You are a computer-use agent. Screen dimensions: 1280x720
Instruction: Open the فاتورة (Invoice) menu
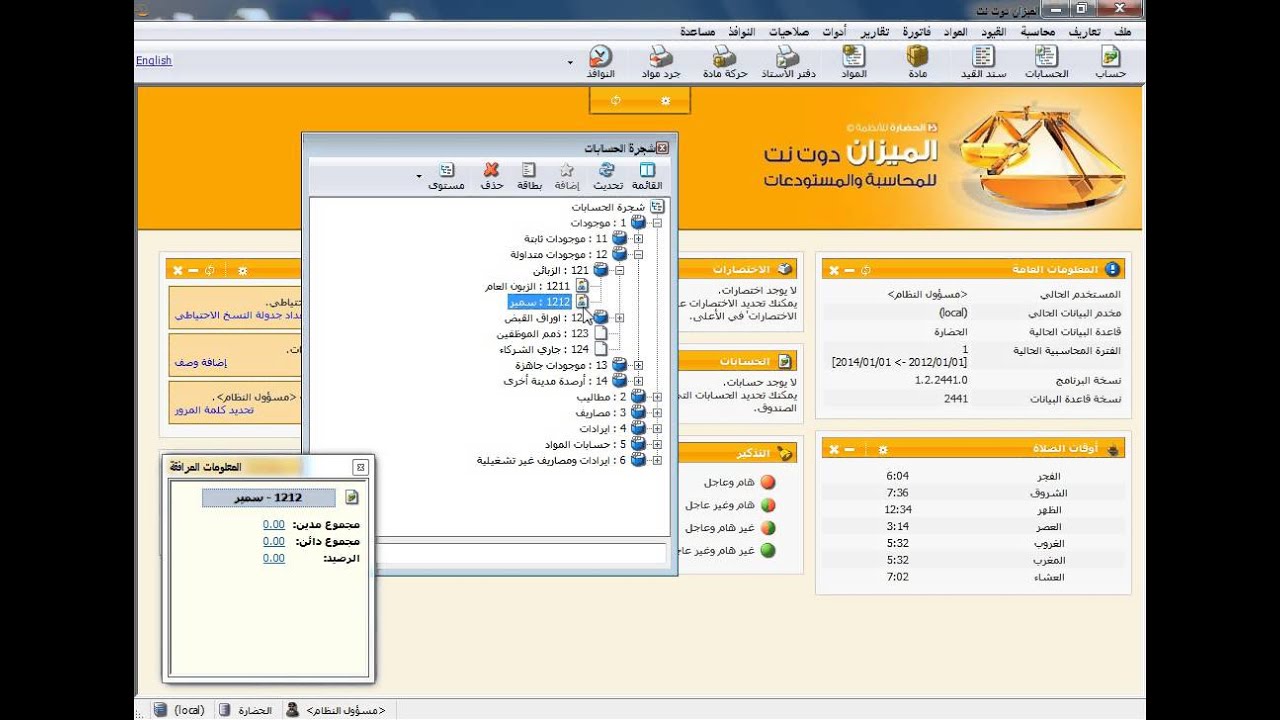(916, 32)
